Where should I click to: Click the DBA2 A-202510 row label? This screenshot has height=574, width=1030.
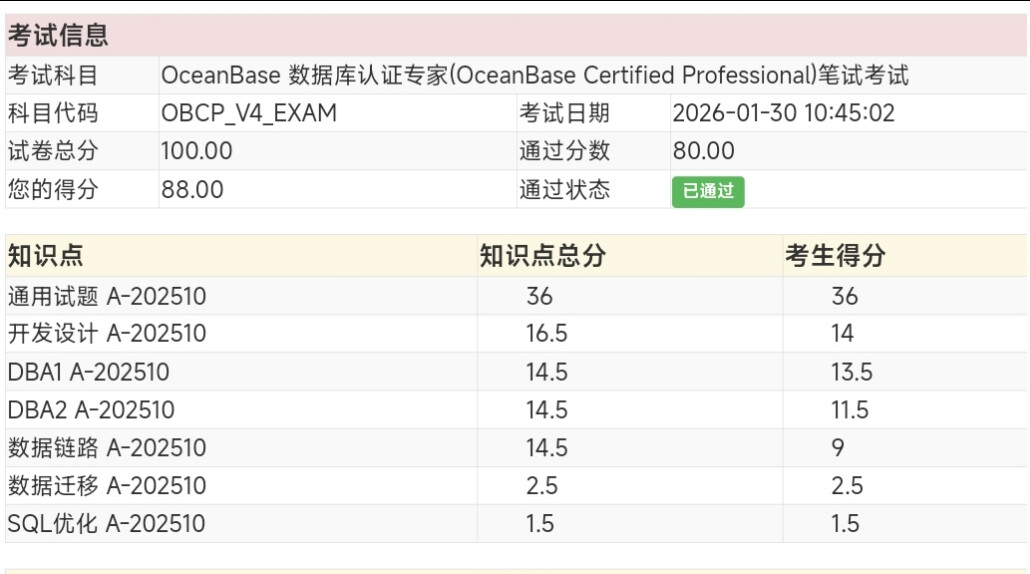(91, 410)
